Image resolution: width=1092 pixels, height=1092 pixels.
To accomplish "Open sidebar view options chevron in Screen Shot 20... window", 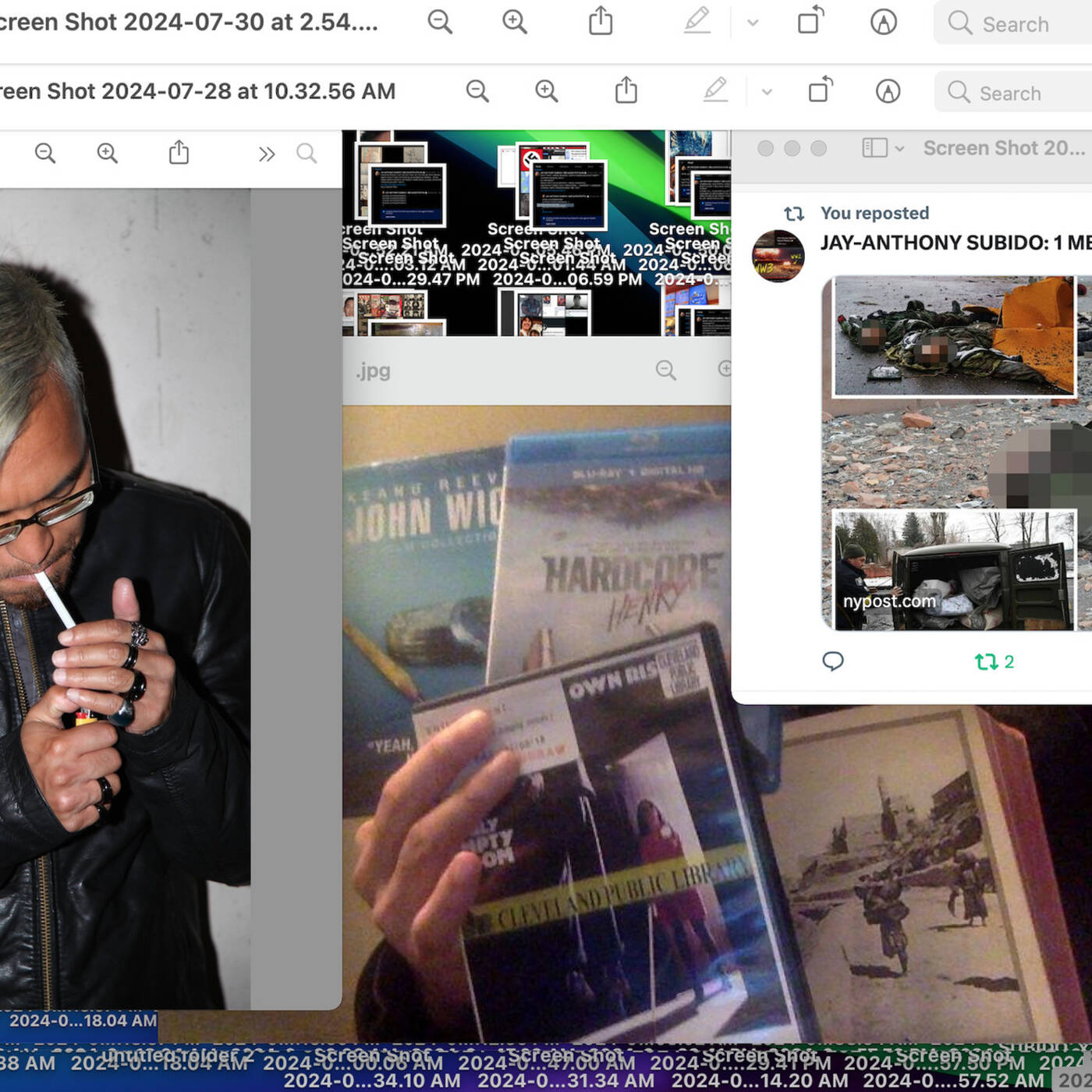I will click(x=899, y=148).
